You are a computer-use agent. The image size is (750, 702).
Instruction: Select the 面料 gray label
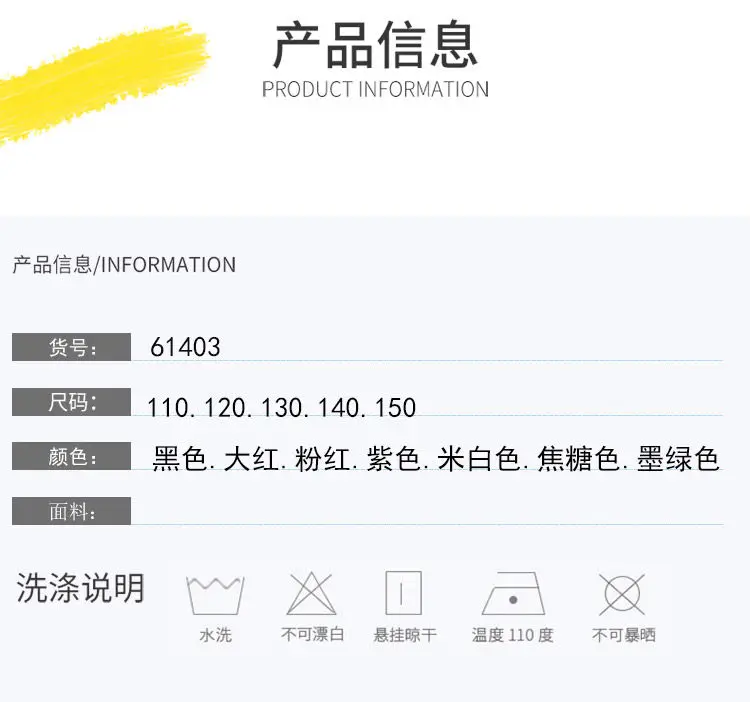pyautogui.click(x=71, y=511)
